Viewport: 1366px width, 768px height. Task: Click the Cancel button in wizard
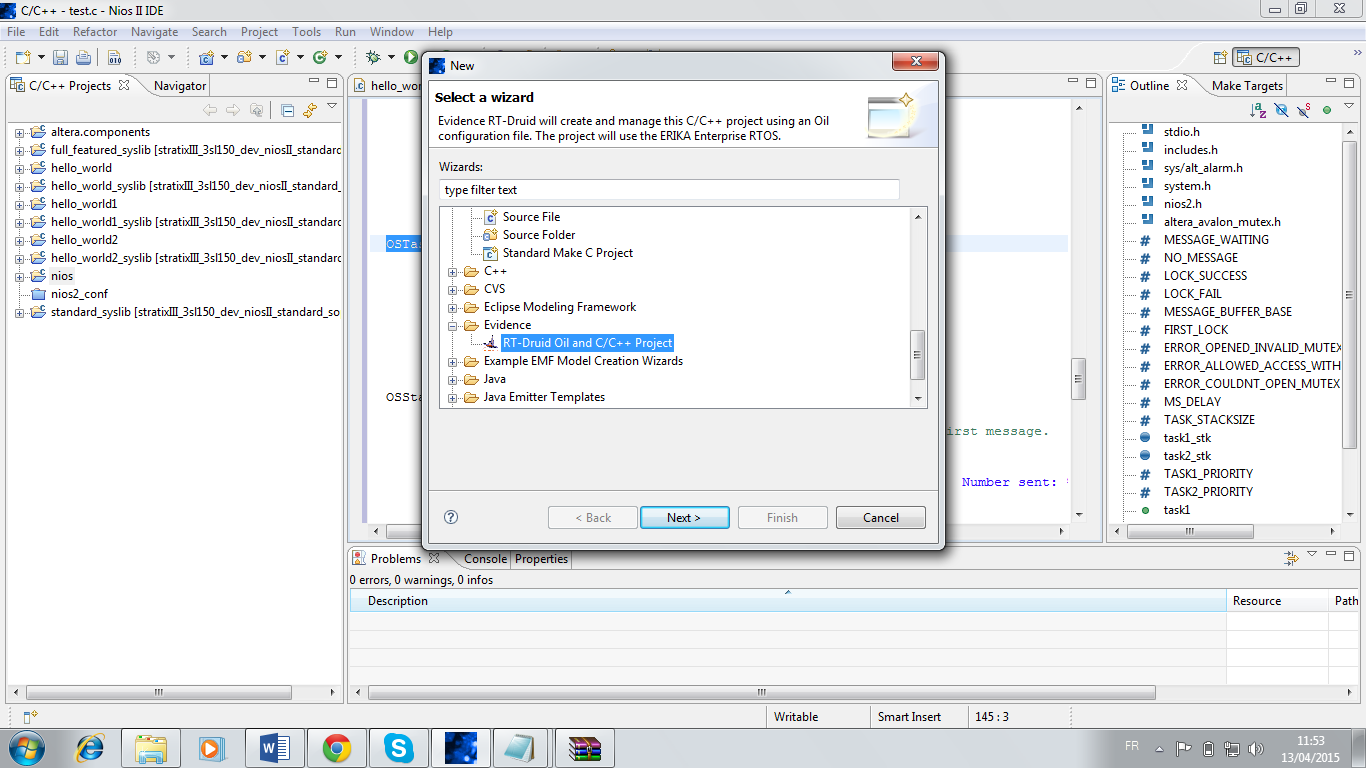(x=881, y=518)
